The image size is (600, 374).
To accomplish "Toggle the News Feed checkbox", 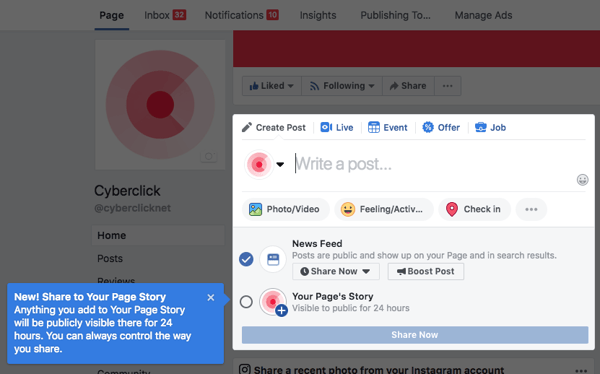I will pos(246,259).
